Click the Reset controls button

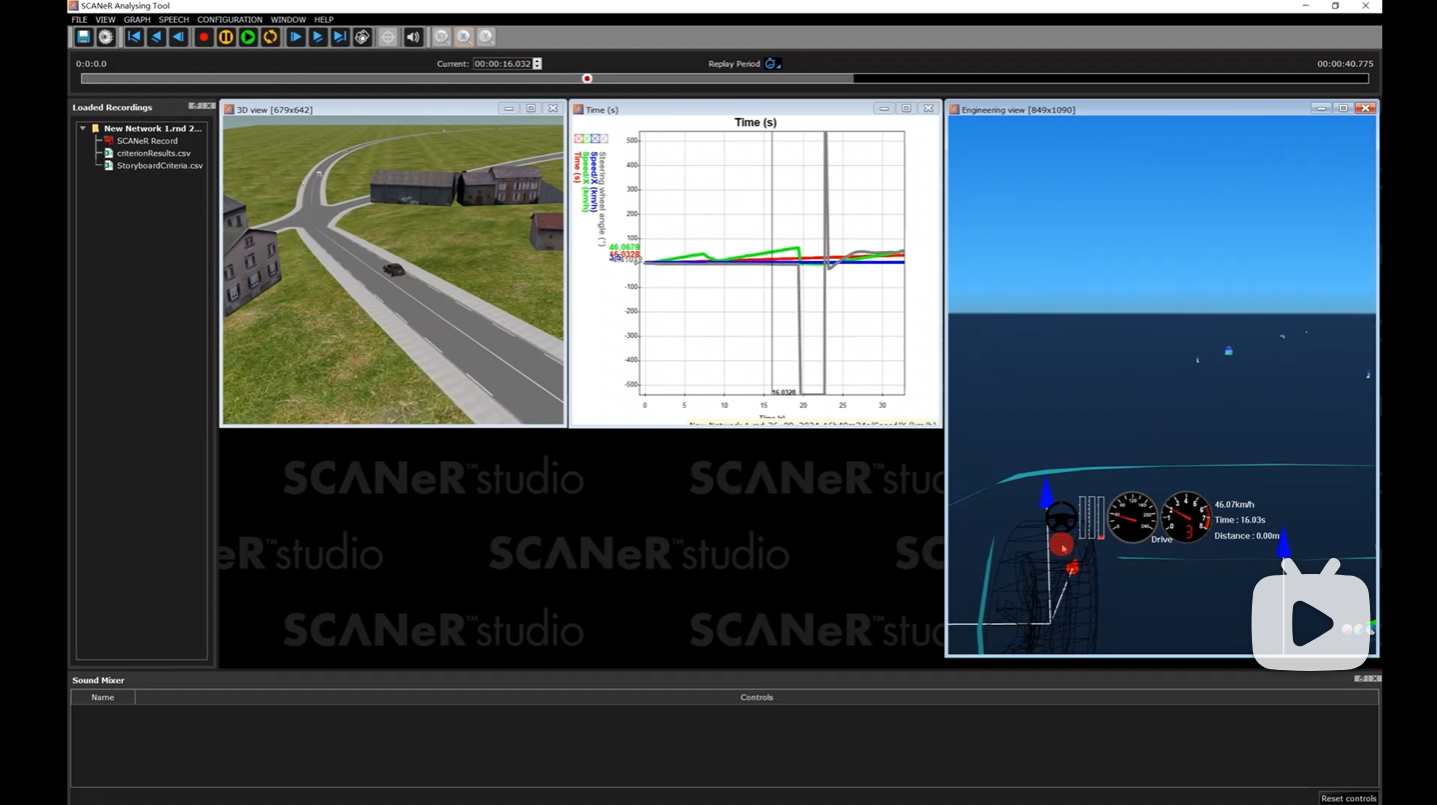pos(1348,798)
